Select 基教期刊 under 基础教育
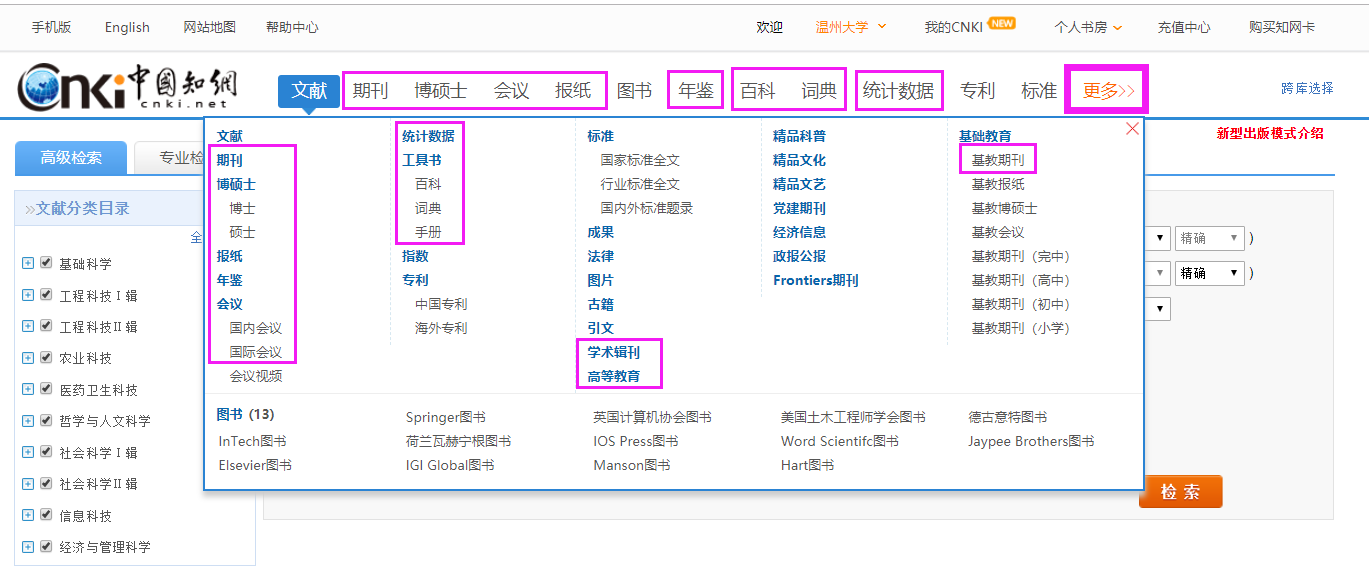Image resolution: width=1369 pixels, height=575 pixels. [x=998, y=159]
